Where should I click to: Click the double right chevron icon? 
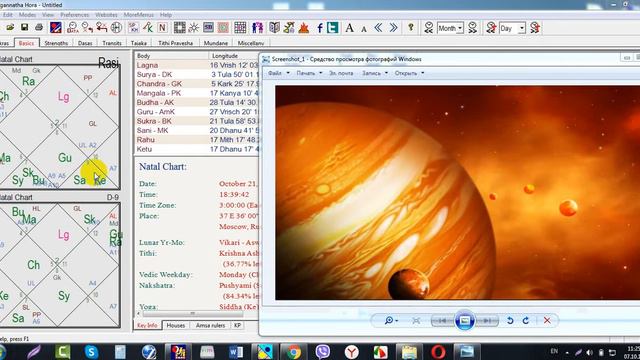(x=393, y=28)
